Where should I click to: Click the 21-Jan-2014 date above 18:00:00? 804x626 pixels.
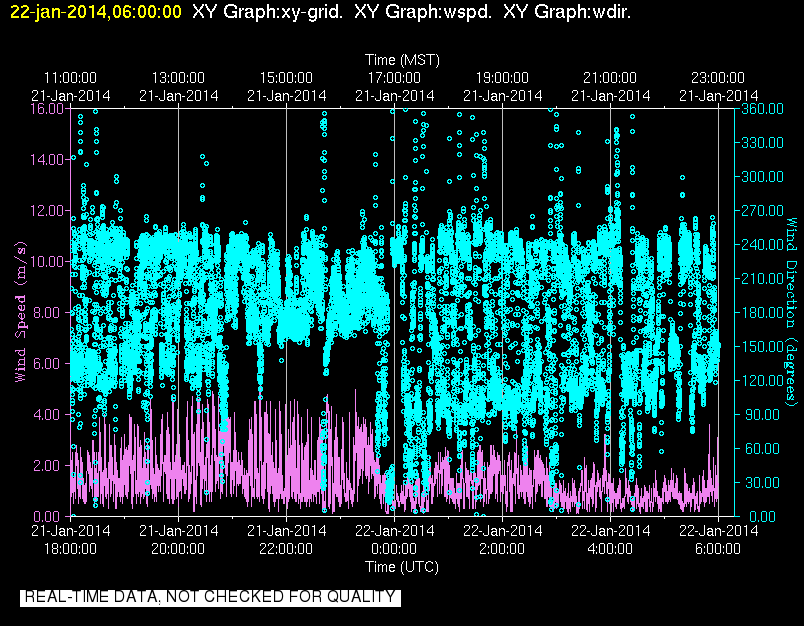(70, 531)
